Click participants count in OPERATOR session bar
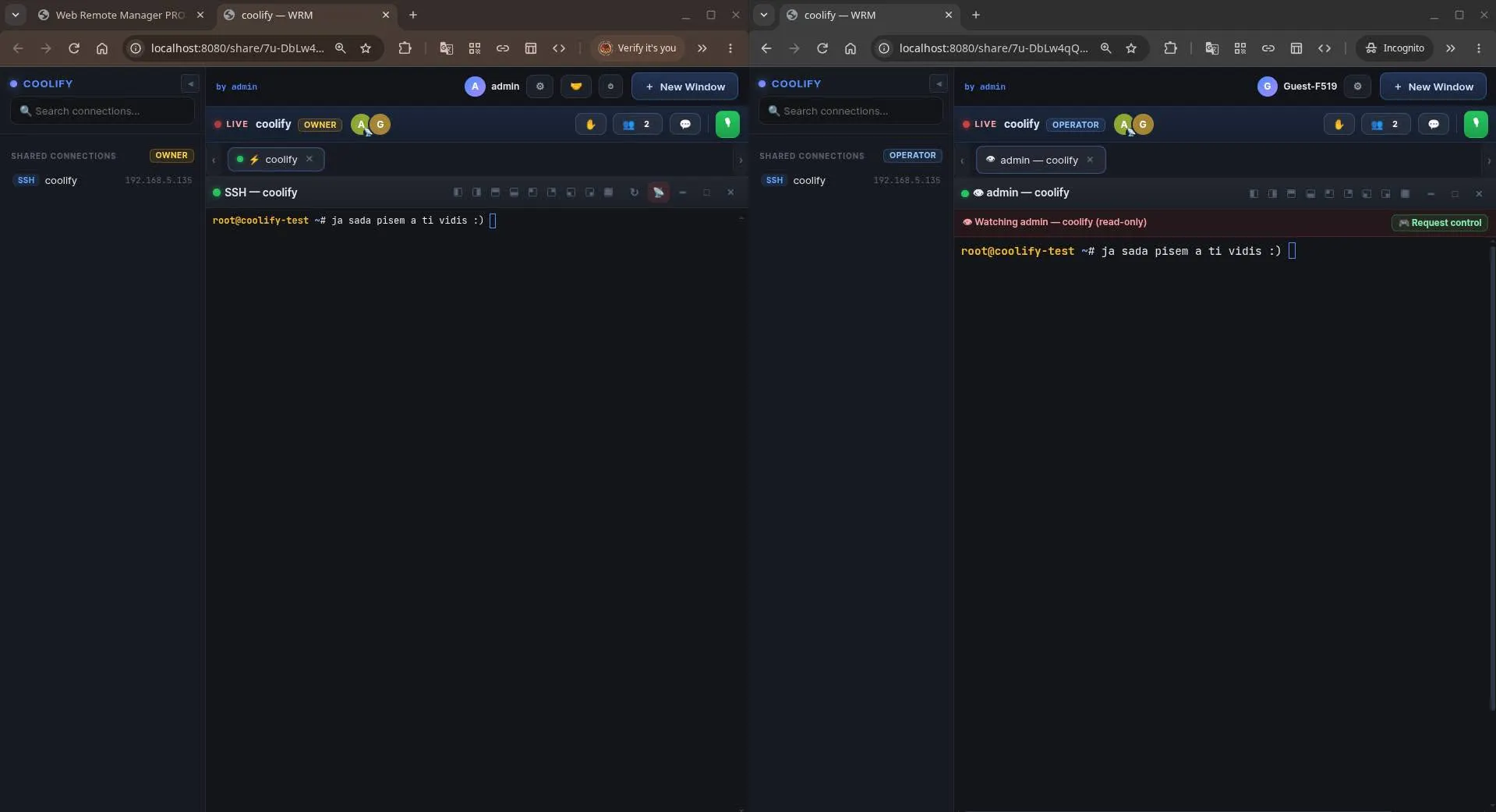 [x=1385, y=124]
